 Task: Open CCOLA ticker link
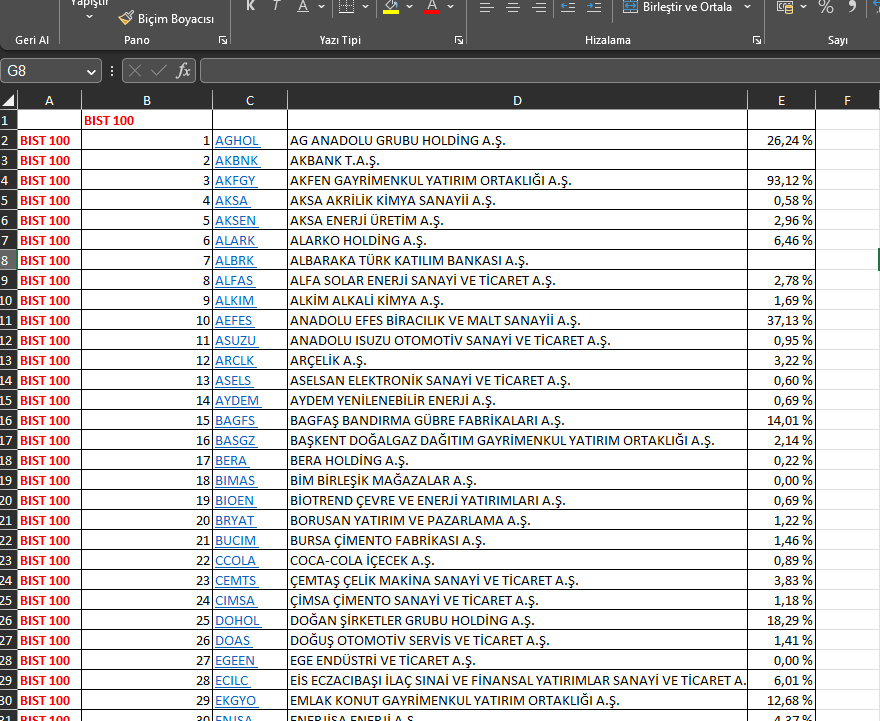(236, 561)
